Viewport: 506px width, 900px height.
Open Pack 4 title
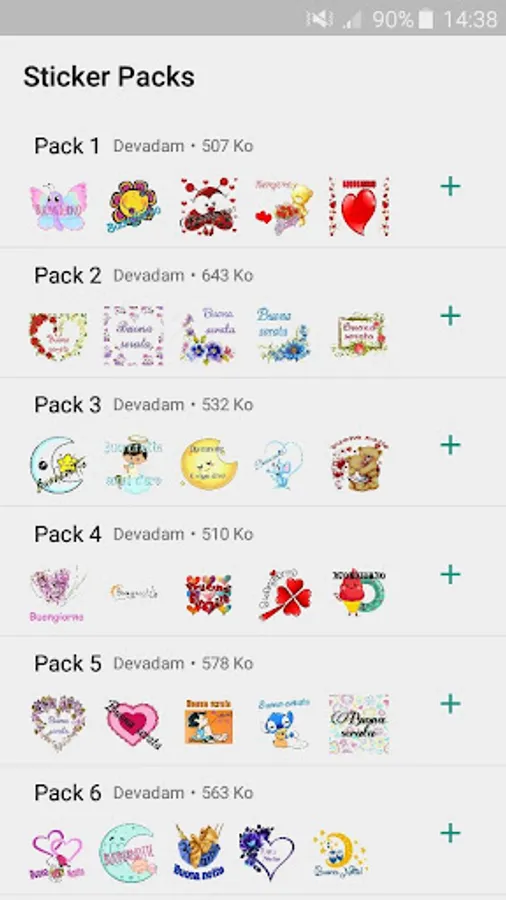68,534
